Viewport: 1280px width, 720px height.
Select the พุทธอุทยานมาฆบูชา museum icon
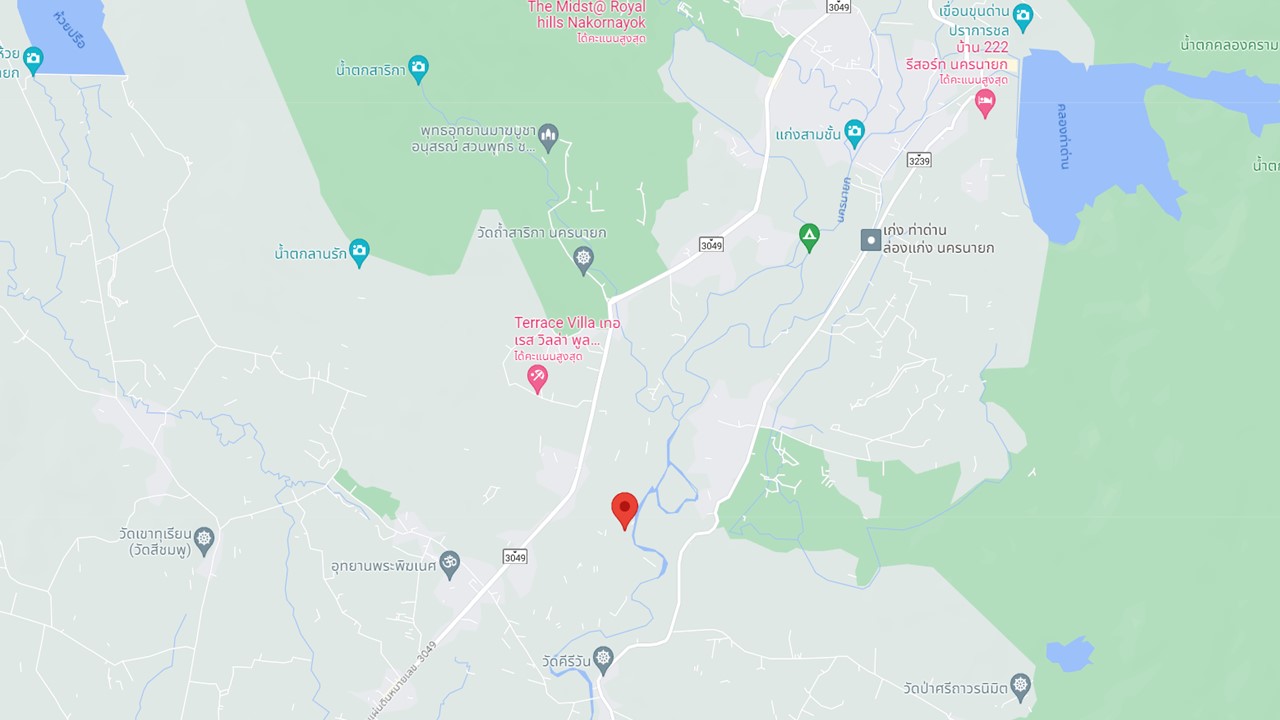(548, 137)
